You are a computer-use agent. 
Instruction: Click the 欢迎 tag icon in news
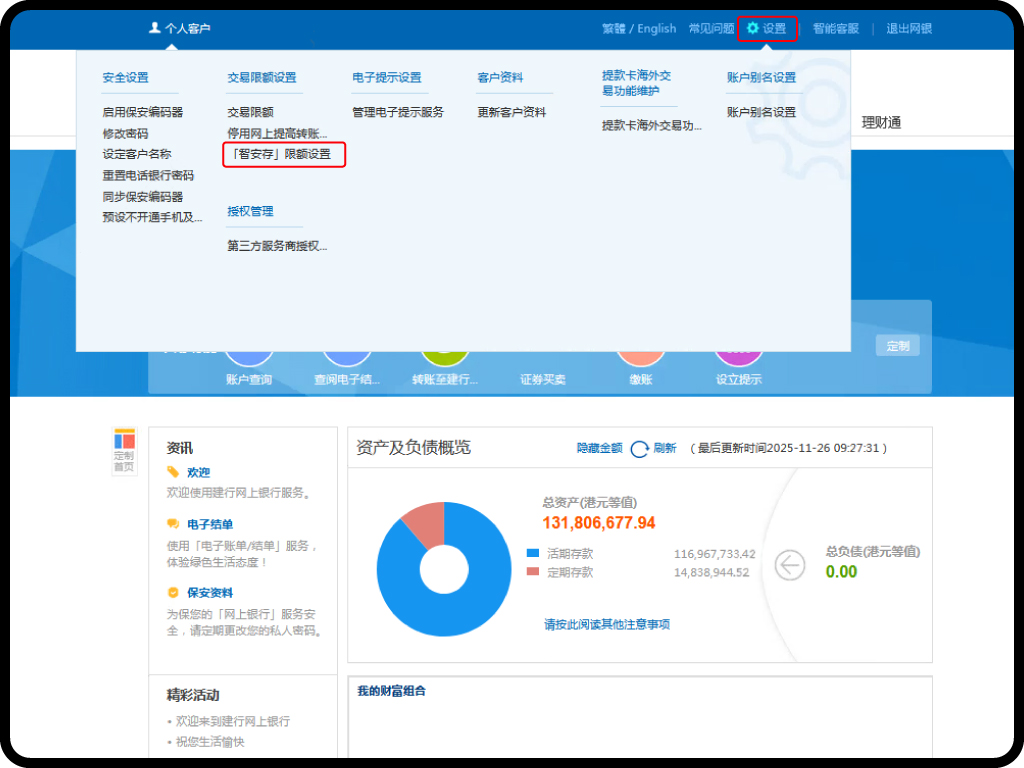pos(173,472)
